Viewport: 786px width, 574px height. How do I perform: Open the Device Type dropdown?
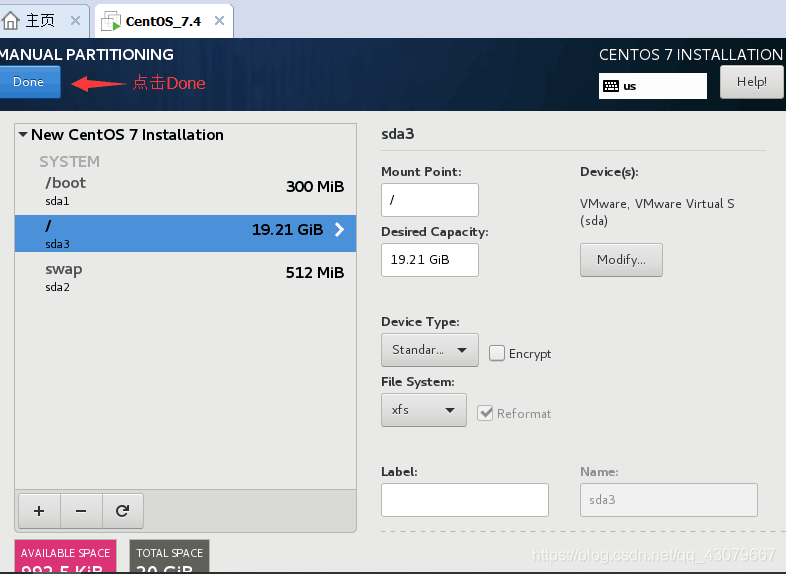[x=430, y=350]
